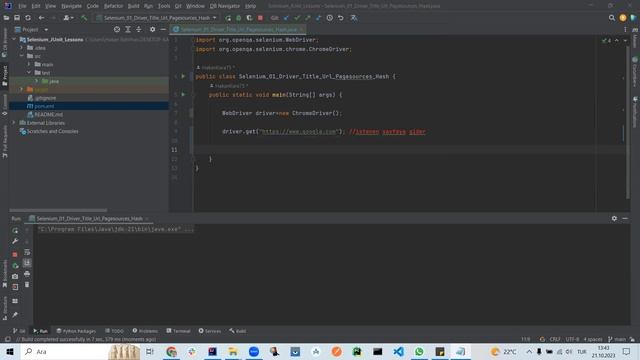Image resolution: width=640 pixels, height=360 pixels.
Task: Click print icon in Run console
Action: (x=27, y=273)
